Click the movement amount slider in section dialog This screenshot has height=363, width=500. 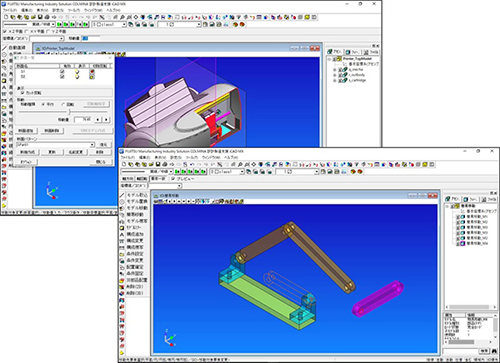(63, 112)
